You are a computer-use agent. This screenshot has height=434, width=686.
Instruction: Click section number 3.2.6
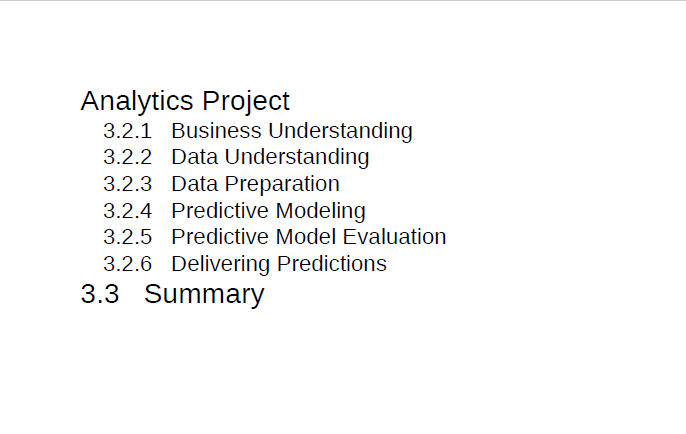[x=127, y=264]
